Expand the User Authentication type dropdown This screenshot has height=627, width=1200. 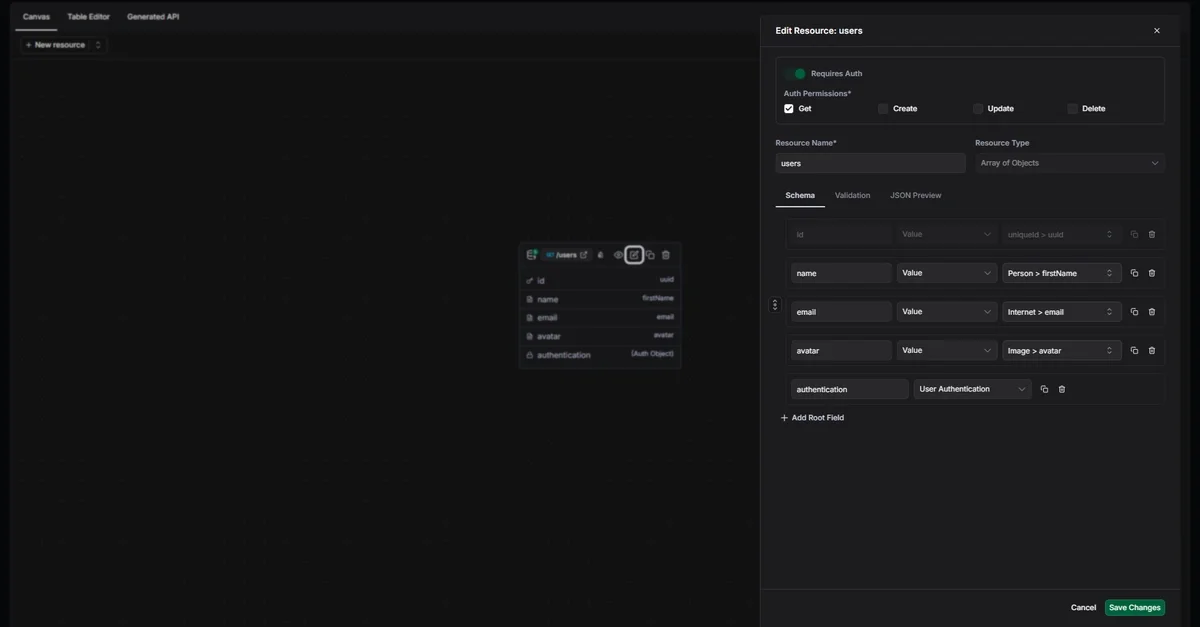point(972,389)
